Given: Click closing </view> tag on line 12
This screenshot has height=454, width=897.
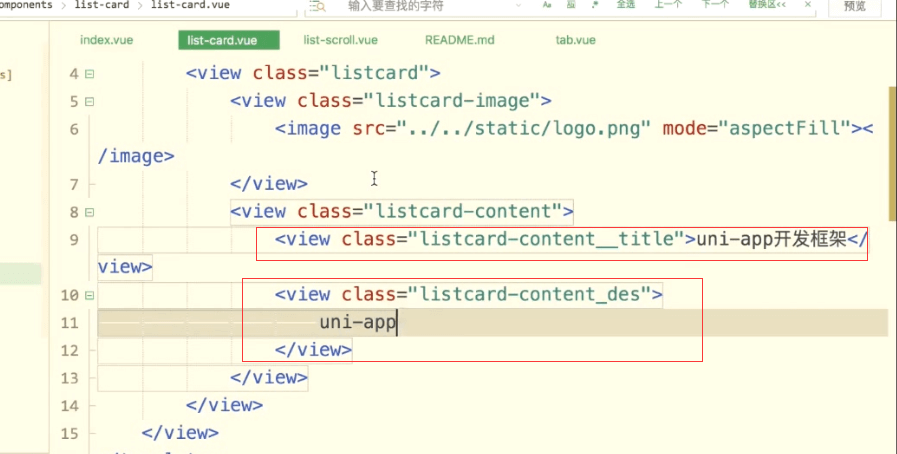Looking at the screenshot, I should click(x=313, y=350).
